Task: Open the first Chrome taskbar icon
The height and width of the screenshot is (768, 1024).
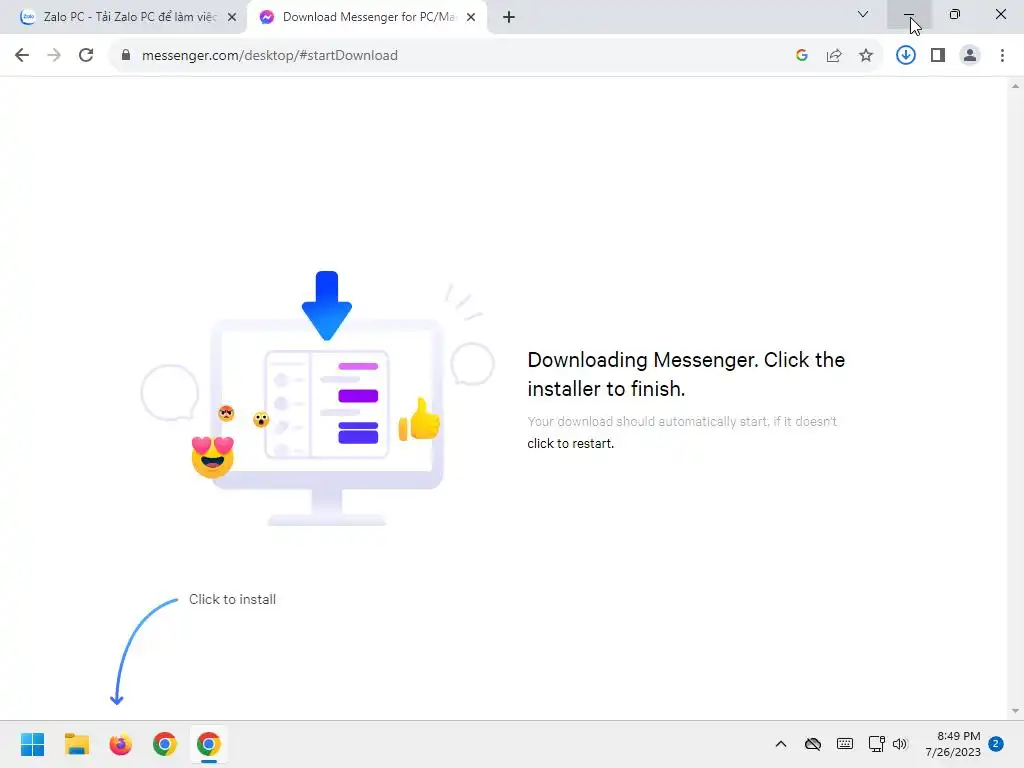Action: point(165,744)
